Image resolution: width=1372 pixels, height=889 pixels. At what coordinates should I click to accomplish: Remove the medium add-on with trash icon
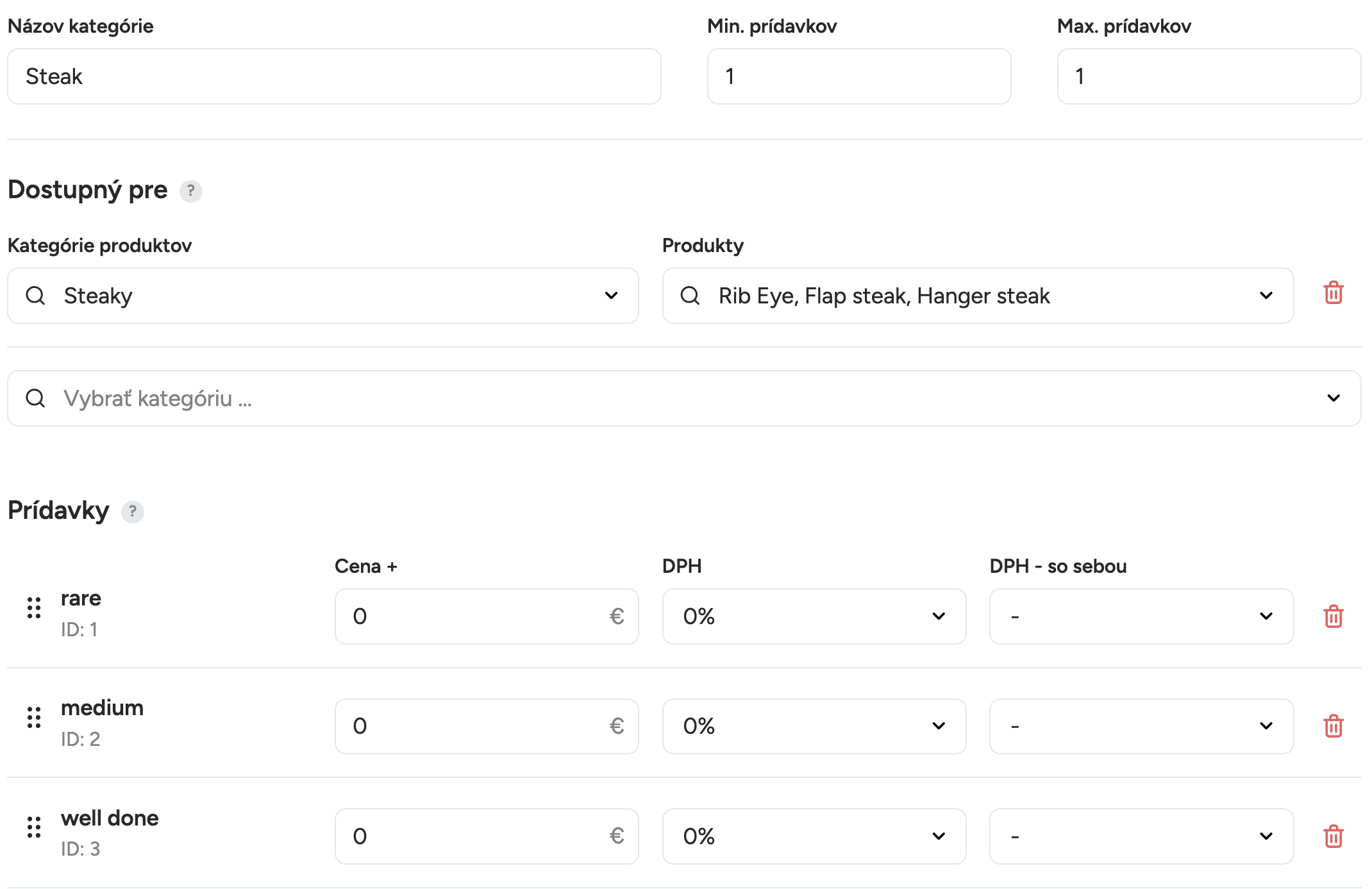tap(1333, 726)
